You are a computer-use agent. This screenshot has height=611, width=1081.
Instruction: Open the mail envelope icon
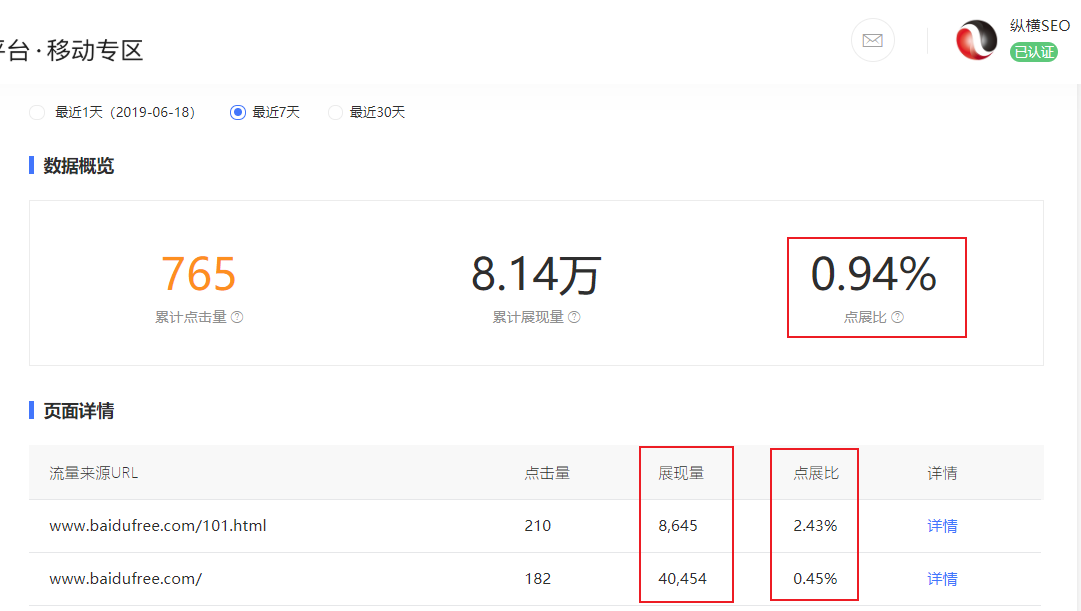[x=872, y=40]
